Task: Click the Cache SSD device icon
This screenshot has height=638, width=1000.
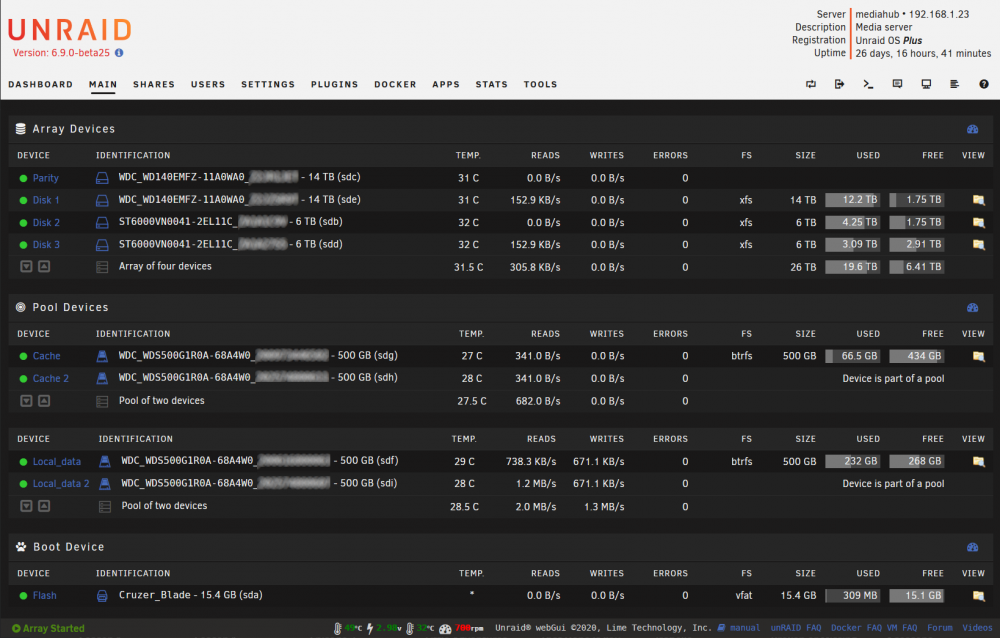Action: tap(102, 356)
